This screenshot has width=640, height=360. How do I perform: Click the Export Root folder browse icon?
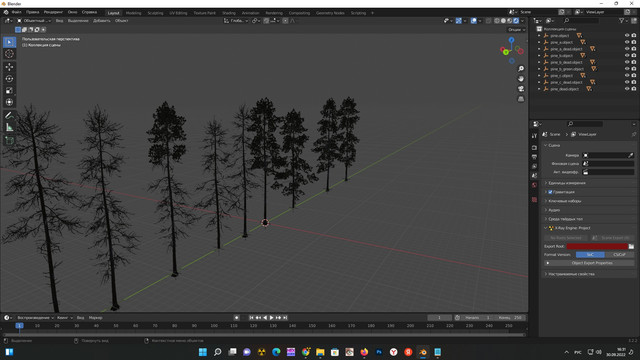point(631,247)
